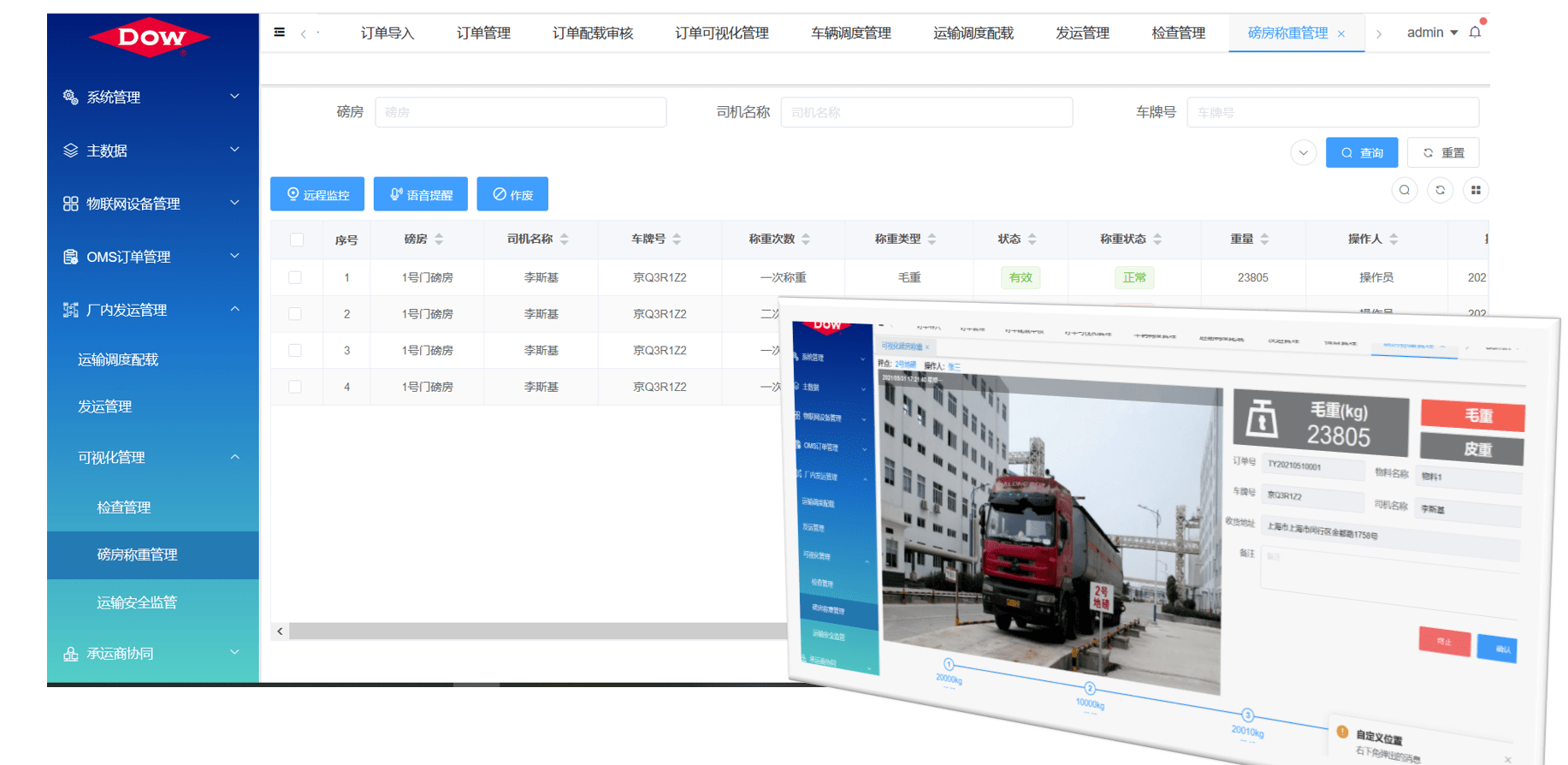Open the admin user dropdown
This screenshot has width=1568, height=765.
tap(1432, 33)
